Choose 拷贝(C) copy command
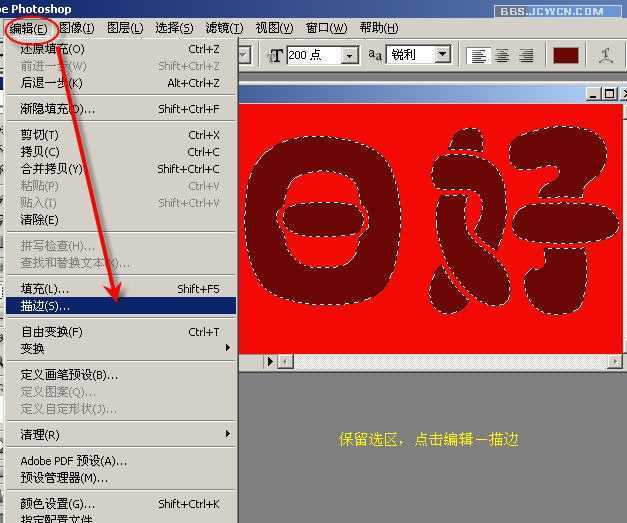 [121, 152]
